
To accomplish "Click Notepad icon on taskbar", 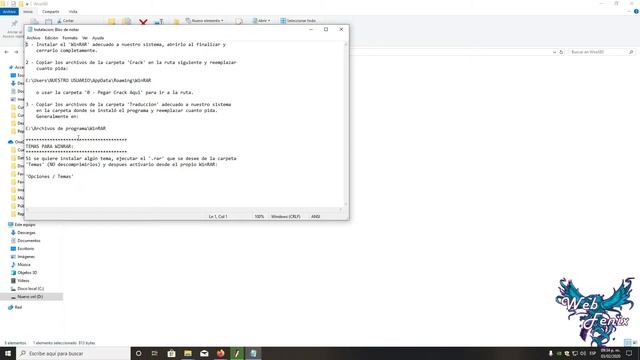I will point(253,353).
